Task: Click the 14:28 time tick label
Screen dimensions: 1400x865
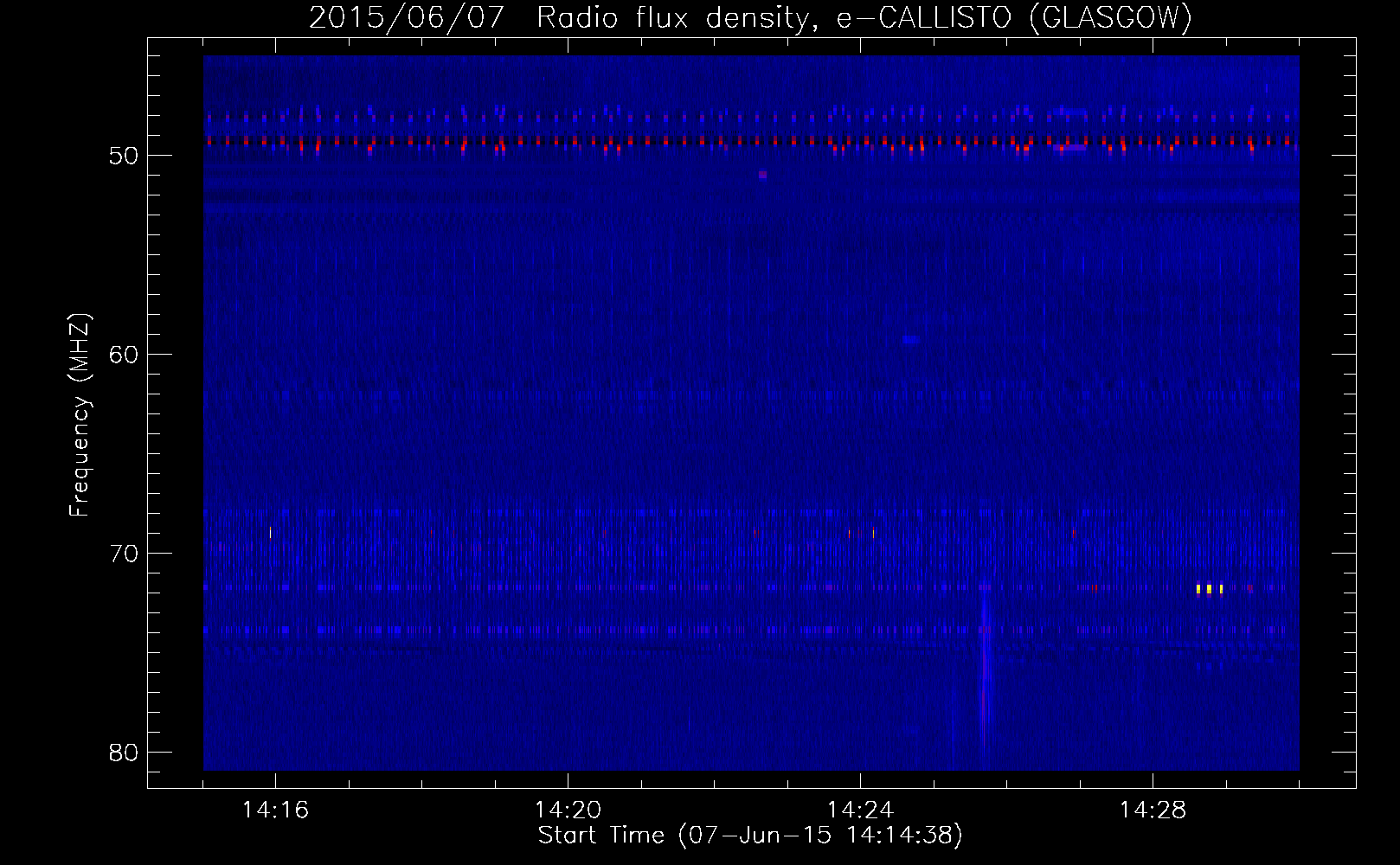Action: click(1153, 810)
